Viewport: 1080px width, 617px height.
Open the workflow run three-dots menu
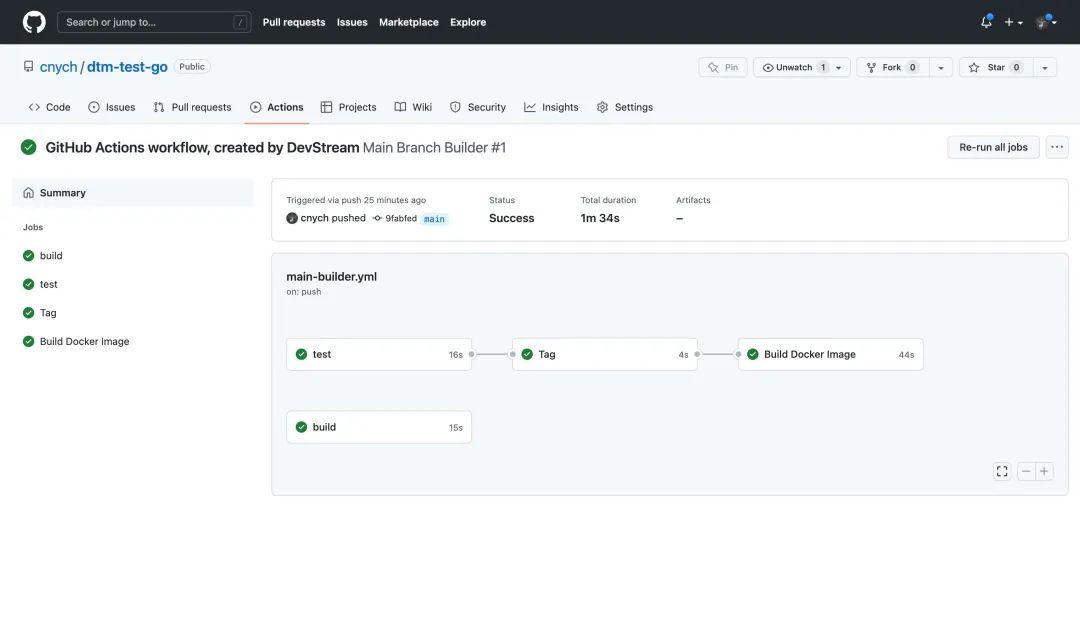(x=1057, y=147)
